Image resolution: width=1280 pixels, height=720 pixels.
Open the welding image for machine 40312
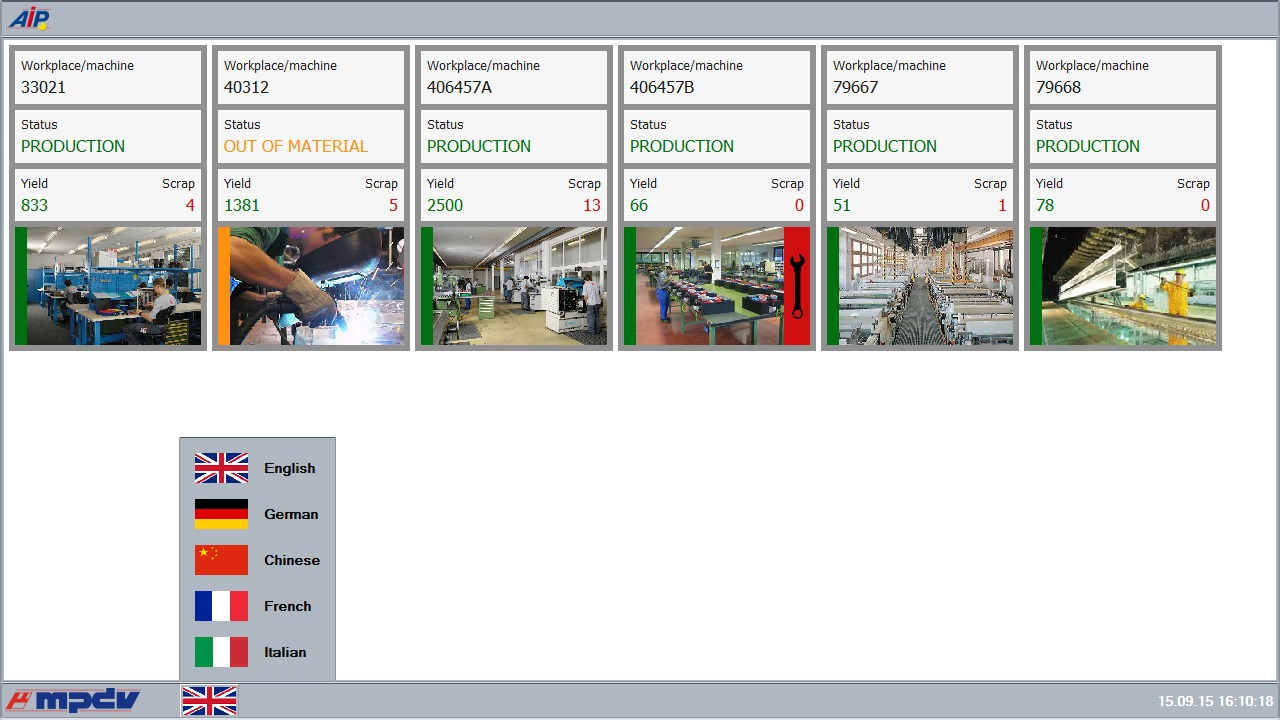coord(317,286)
